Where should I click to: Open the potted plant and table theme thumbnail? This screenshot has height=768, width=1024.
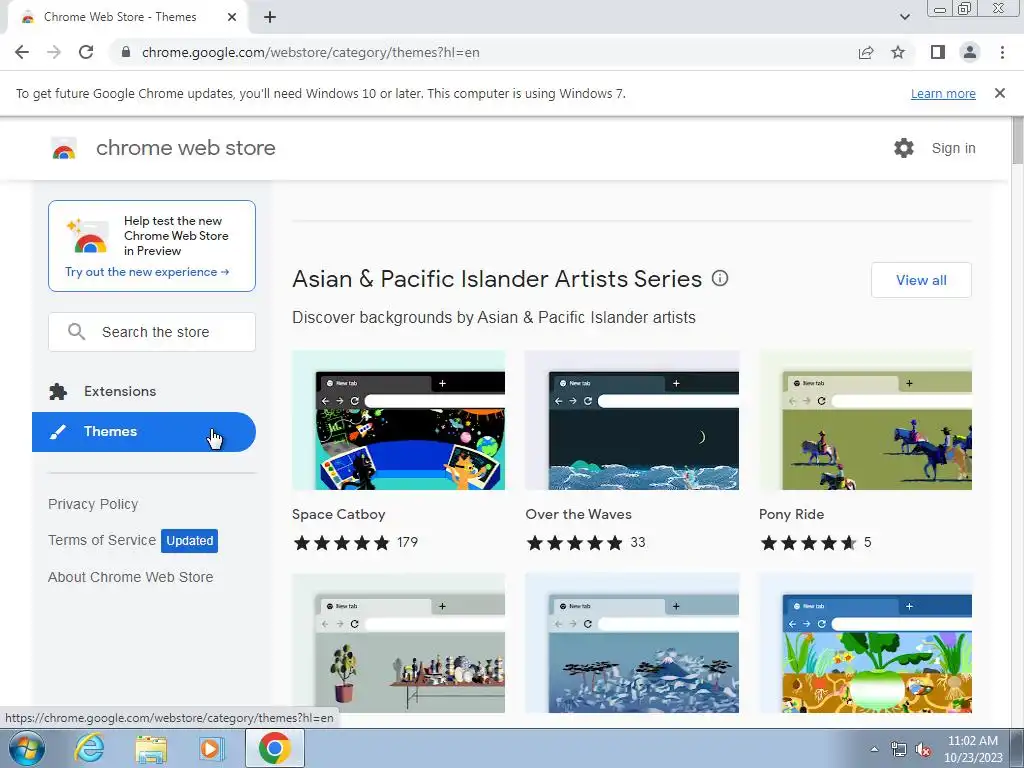pos(398,643)
